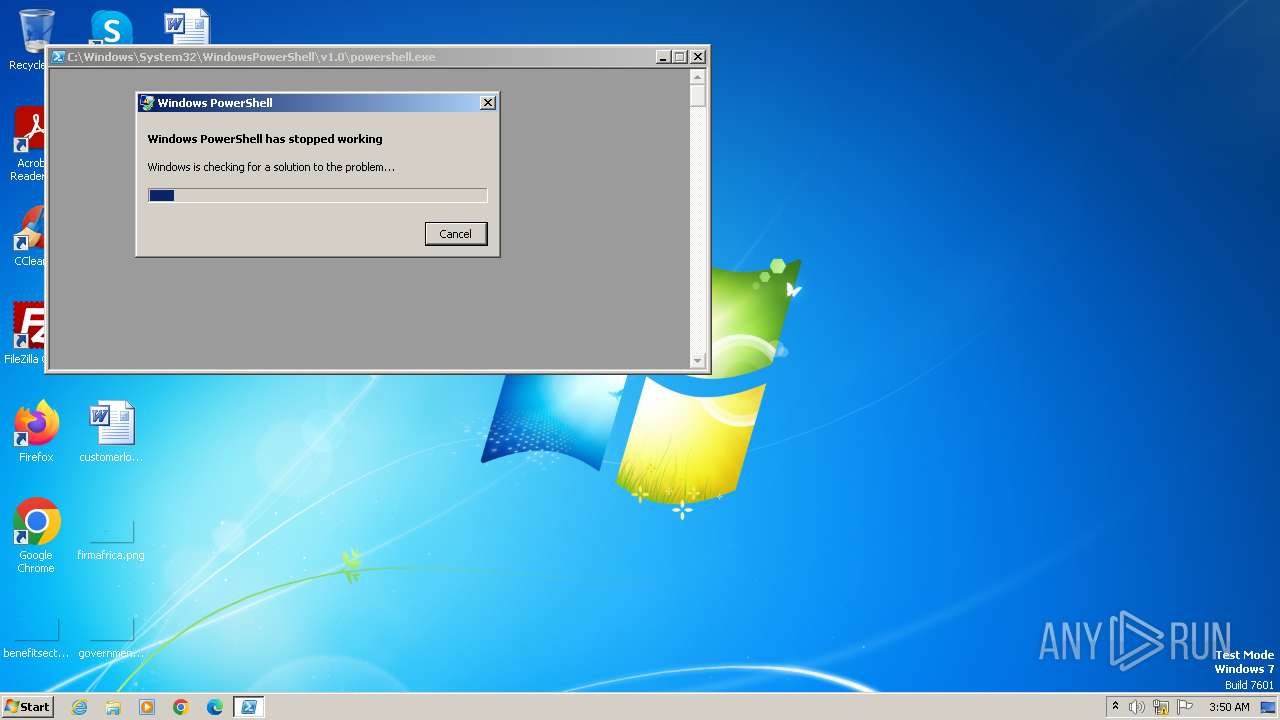This screenshot has width=1280, height=720.
Task: Maximize the powershell.exe console window
Action: point(680,57)
